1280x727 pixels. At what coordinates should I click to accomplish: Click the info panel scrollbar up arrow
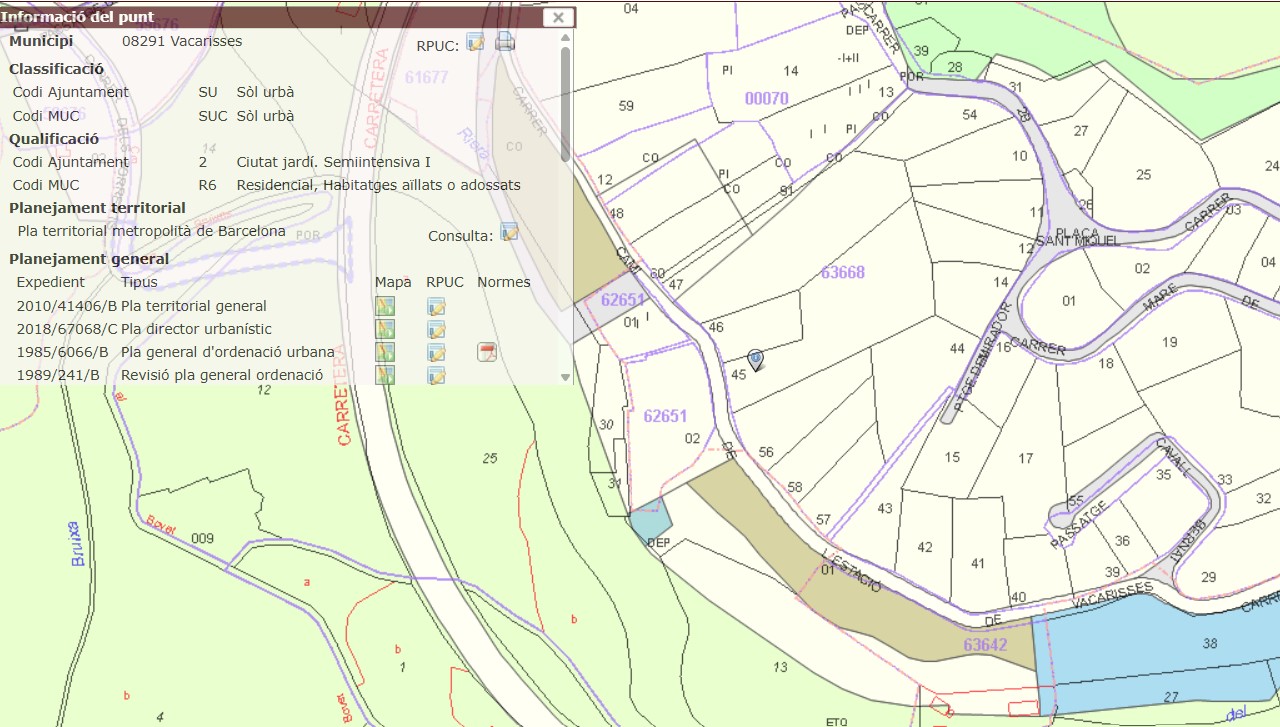click(x=565, y=38)
